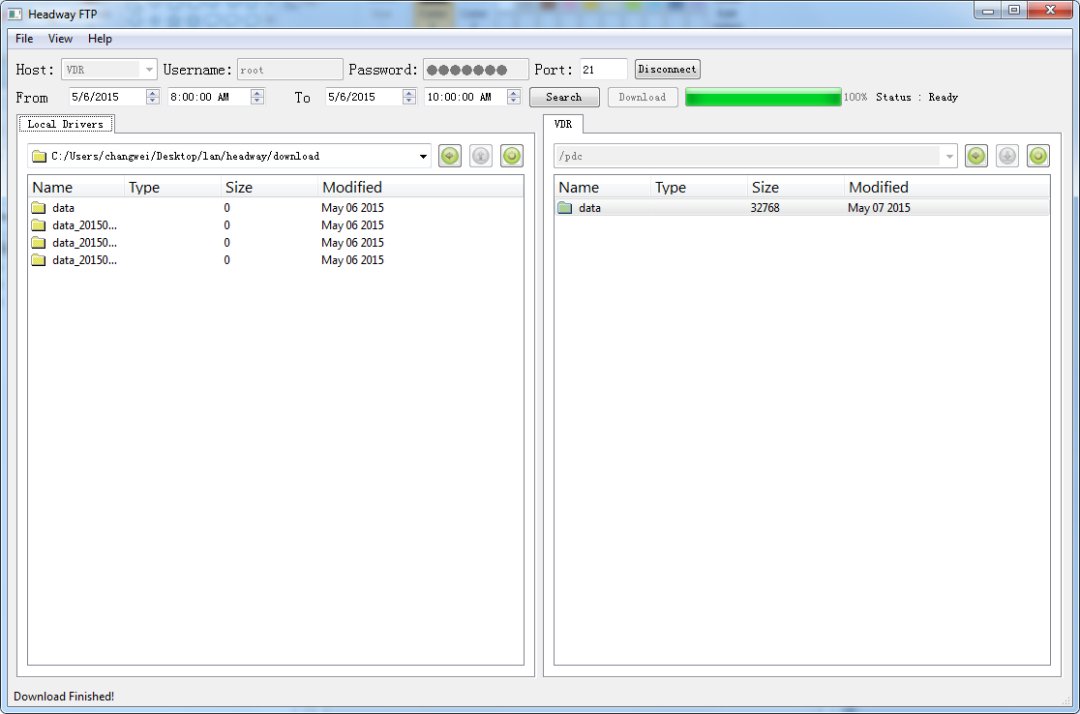The width and height of the screenshot is (1080, 714).
Task: Click the gray down arrow icon in VDR panel
Action: point(1007,156)
